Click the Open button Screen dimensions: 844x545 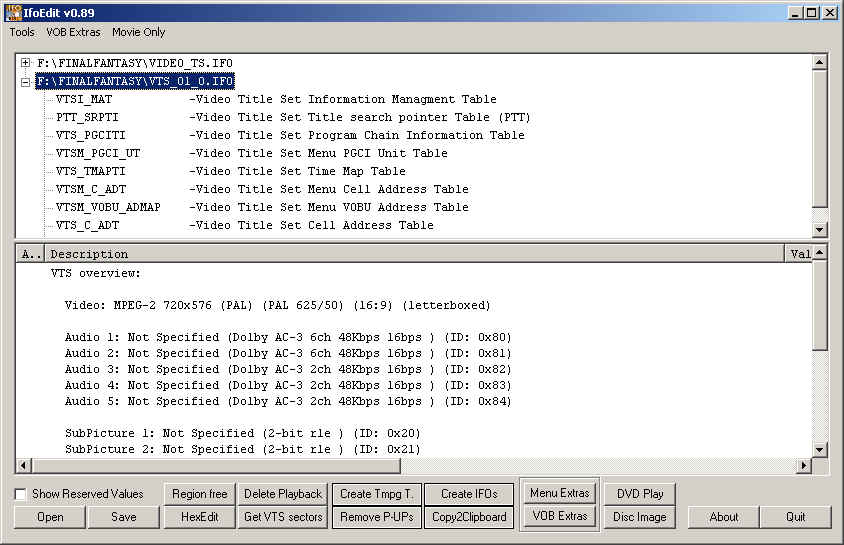tap(50, 517)
